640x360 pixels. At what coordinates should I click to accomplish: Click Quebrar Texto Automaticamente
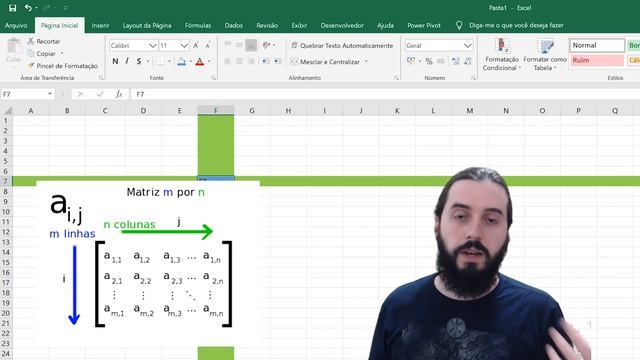342,45
